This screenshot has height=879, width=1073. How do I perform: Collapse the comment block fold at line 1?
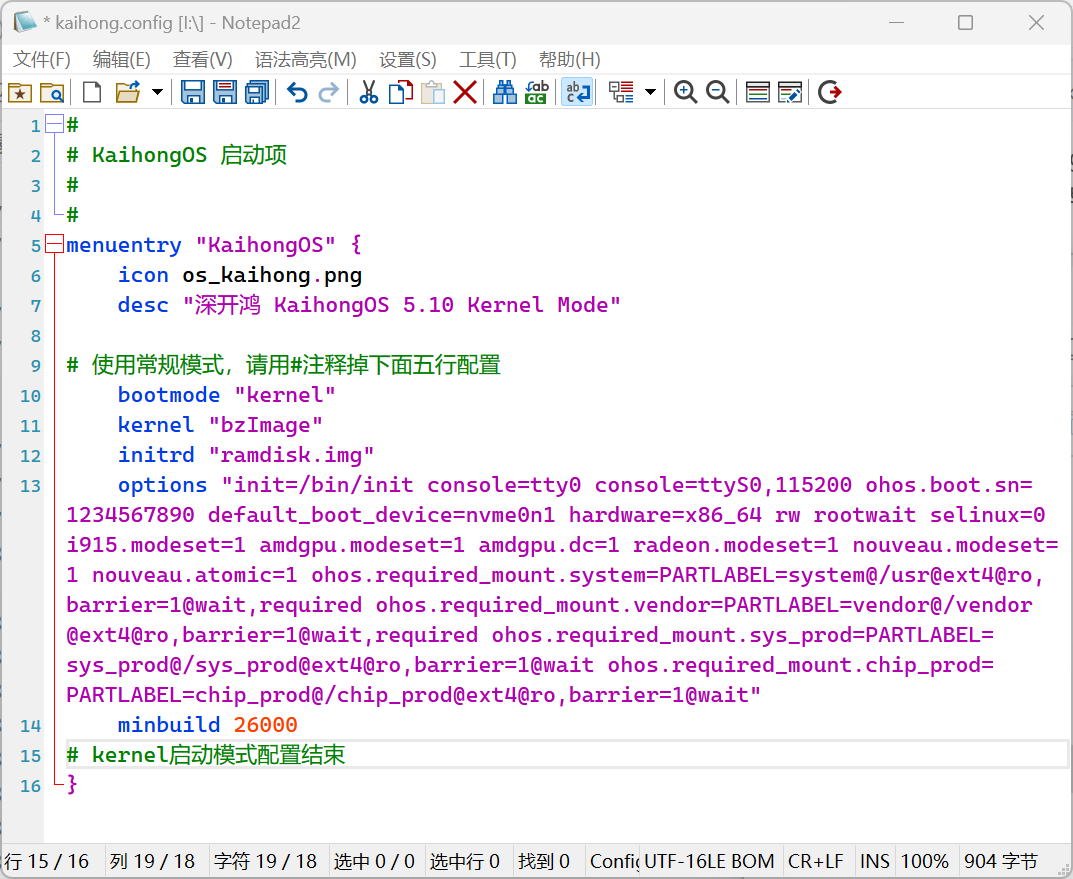coord(54,124)
